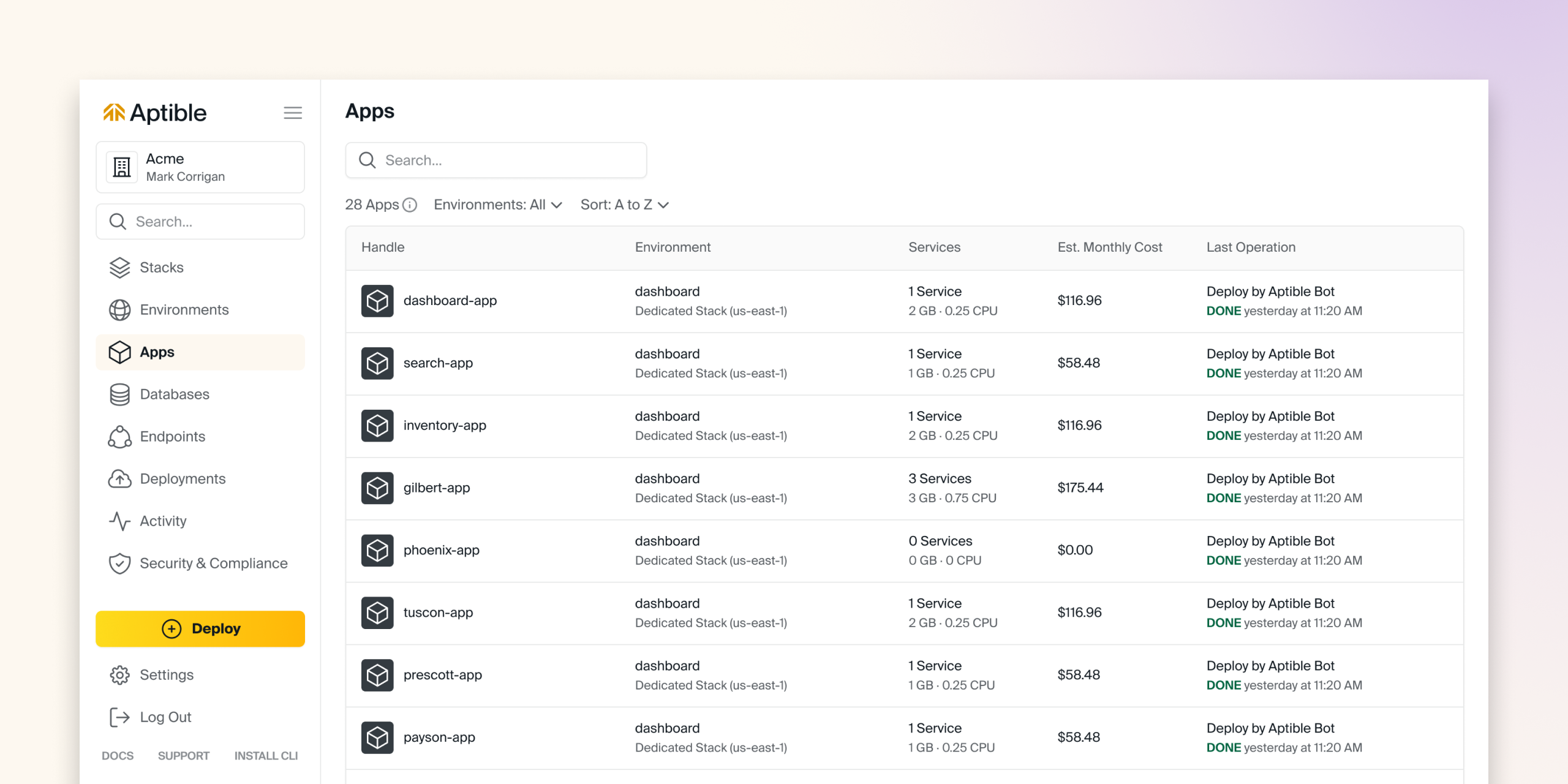The width and height of the screenshot is (1568, 784).
Task: Click the Environments globe icon
Action: pos(119,310)
